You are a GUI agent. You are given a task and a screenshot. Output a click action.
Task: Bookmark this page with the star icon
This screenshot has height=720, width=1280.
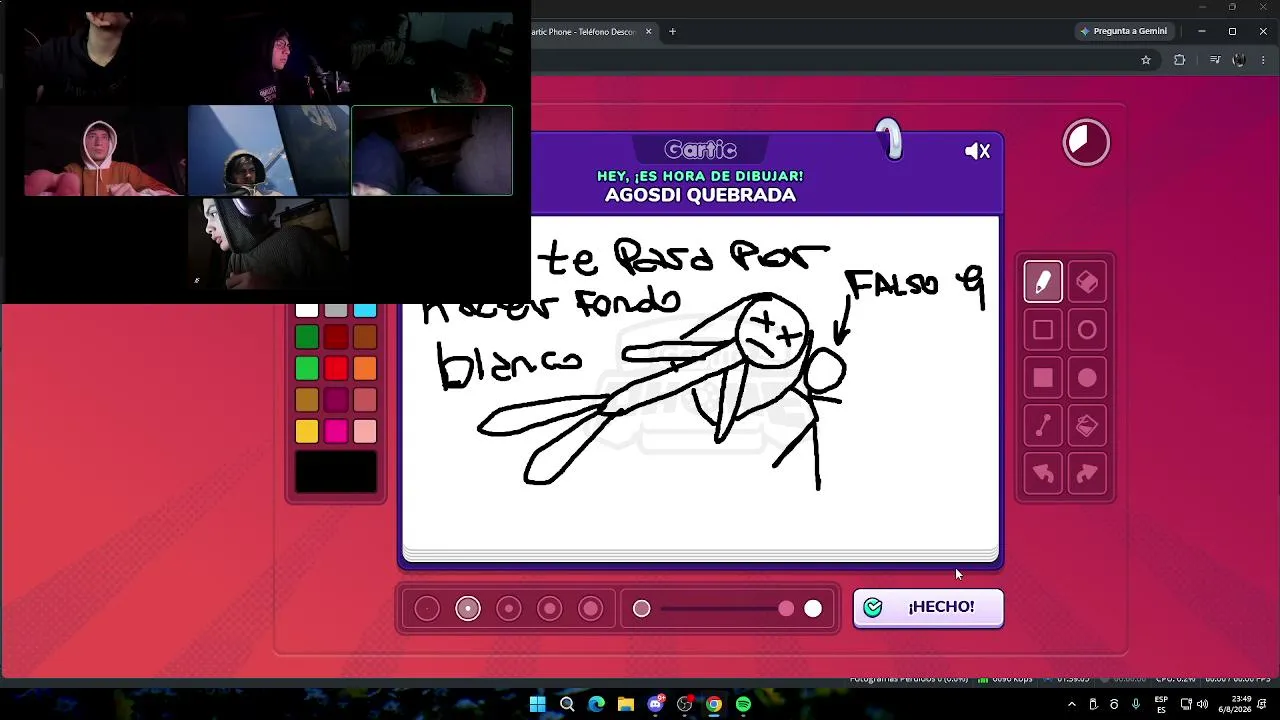(1146, 60)
